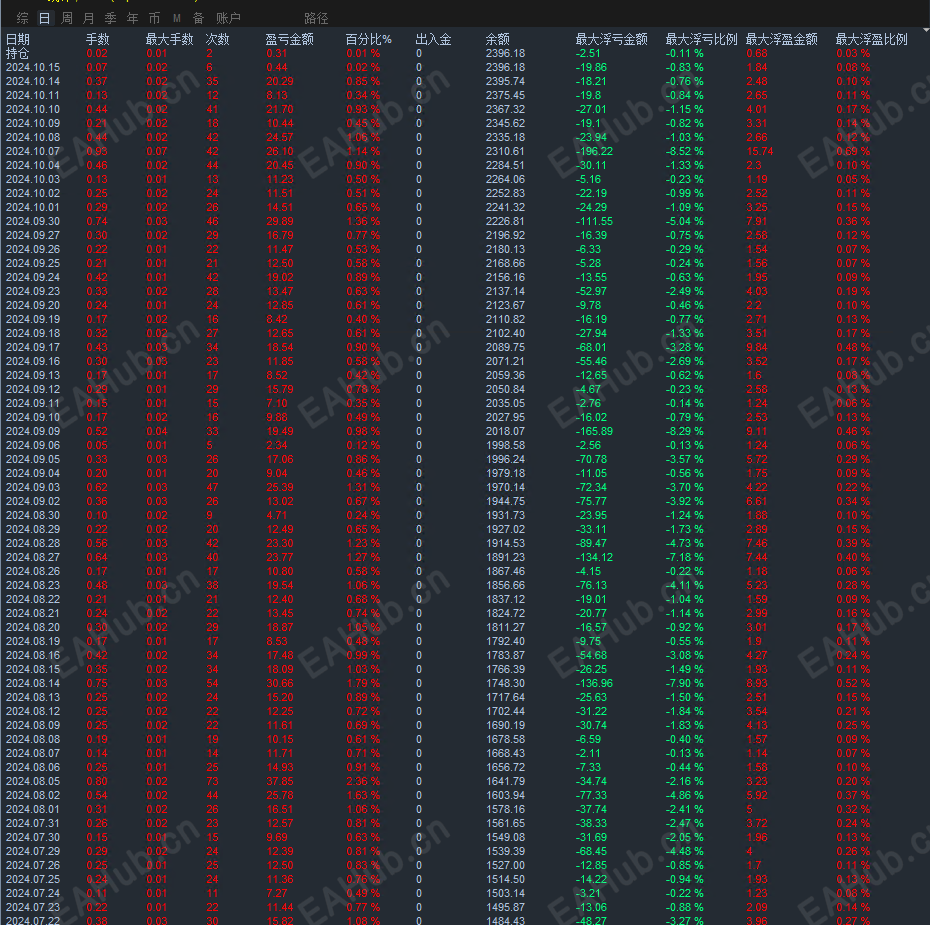Click max floating loss -134.12

594,557
